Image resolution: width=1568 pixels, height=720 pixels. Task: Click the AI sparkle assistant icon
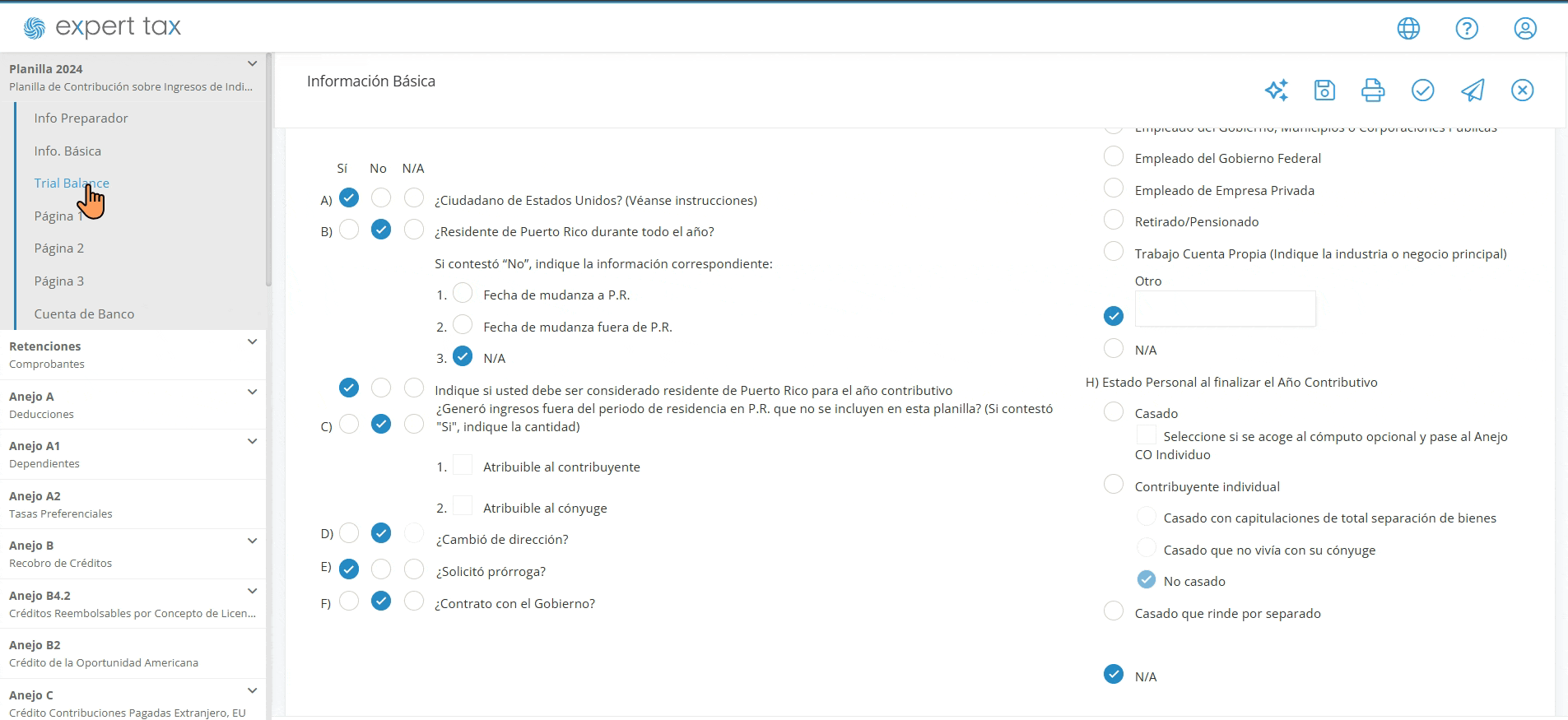click(x=1276, y=90)
